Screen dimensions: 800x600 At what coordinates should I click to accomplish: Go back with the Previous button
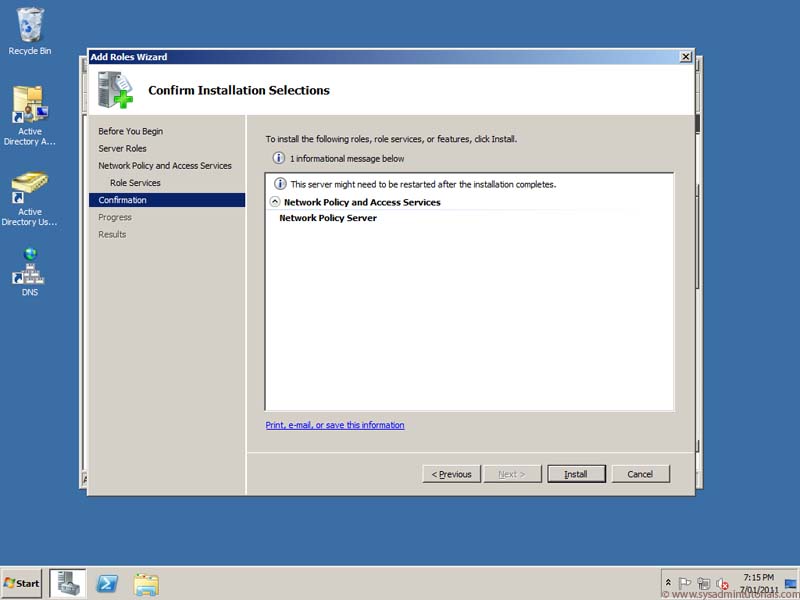(x=452, y=474)
